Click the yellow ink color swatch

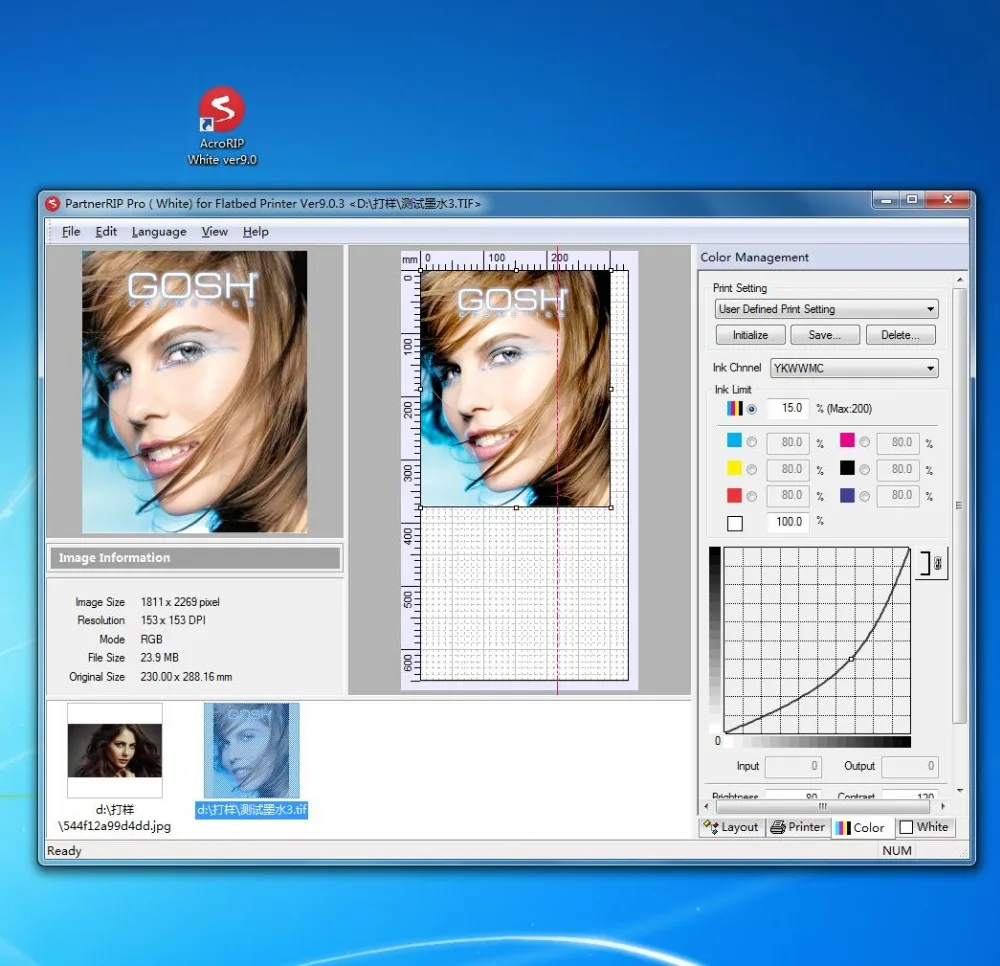pyautogui.click(x=734, y=468)
